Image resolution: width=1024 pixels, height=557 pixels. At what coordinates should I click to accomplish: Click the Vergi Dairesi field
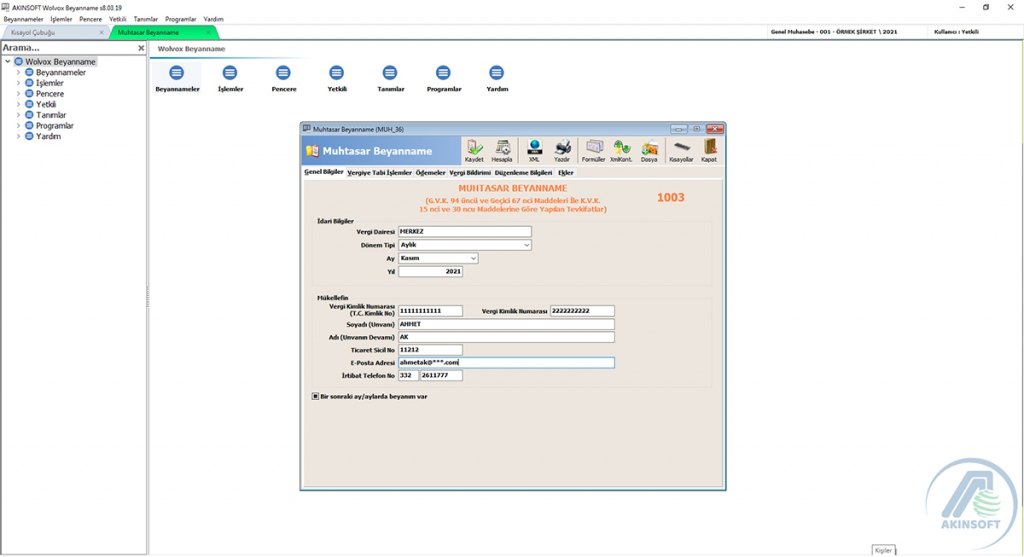click(465, 231)
